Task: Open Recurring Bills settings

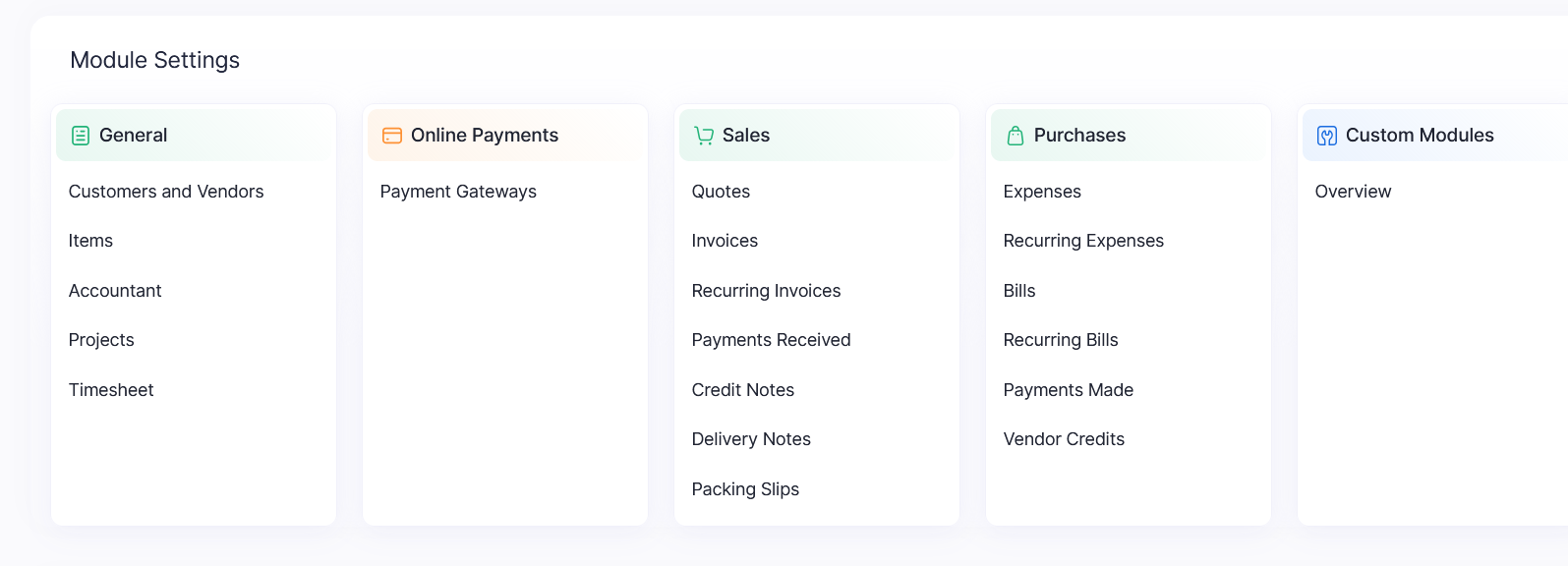Action: coord(1061,340)
